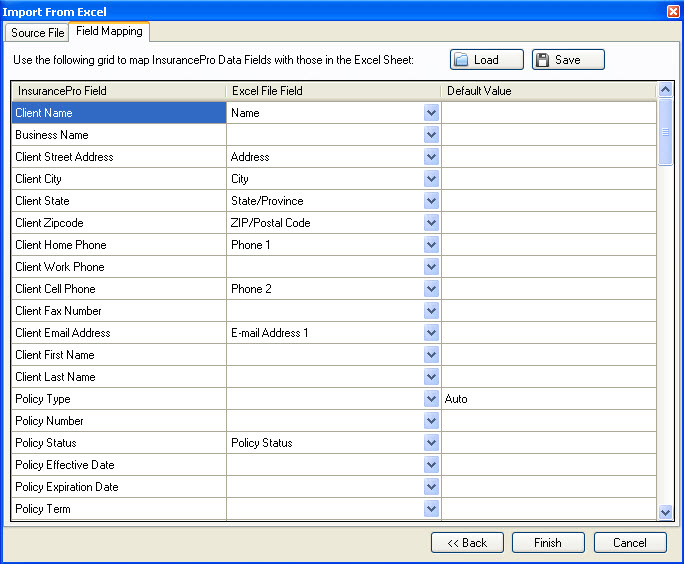Select the Policy Effective Date row
The width and height of the screenshot is (684, 564).
[119, 465]
